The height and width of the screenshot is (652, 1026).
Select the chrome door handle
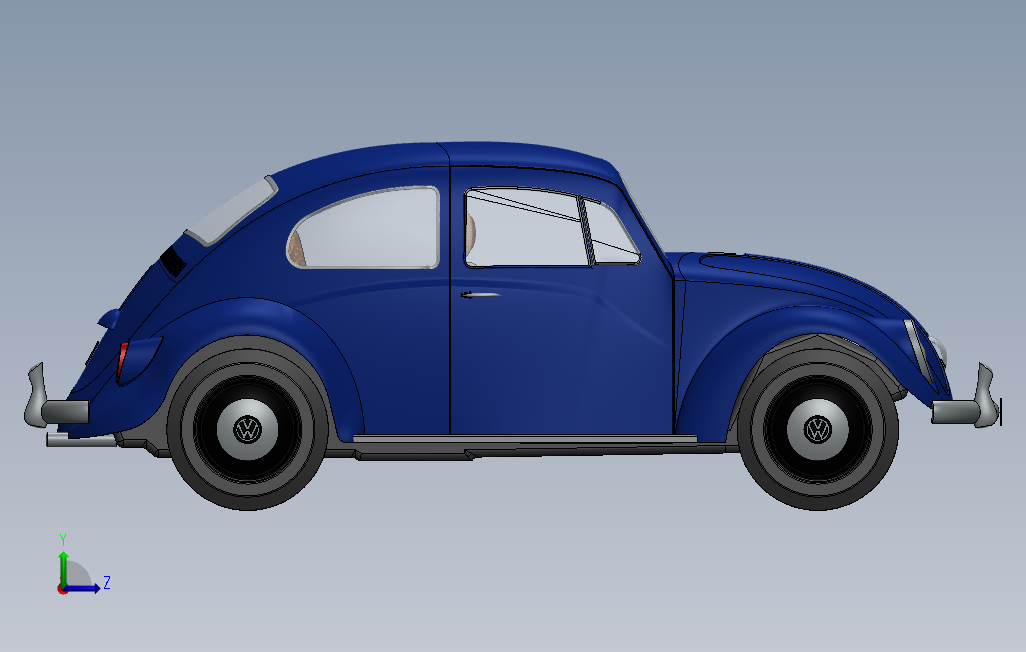click(480, 295)
